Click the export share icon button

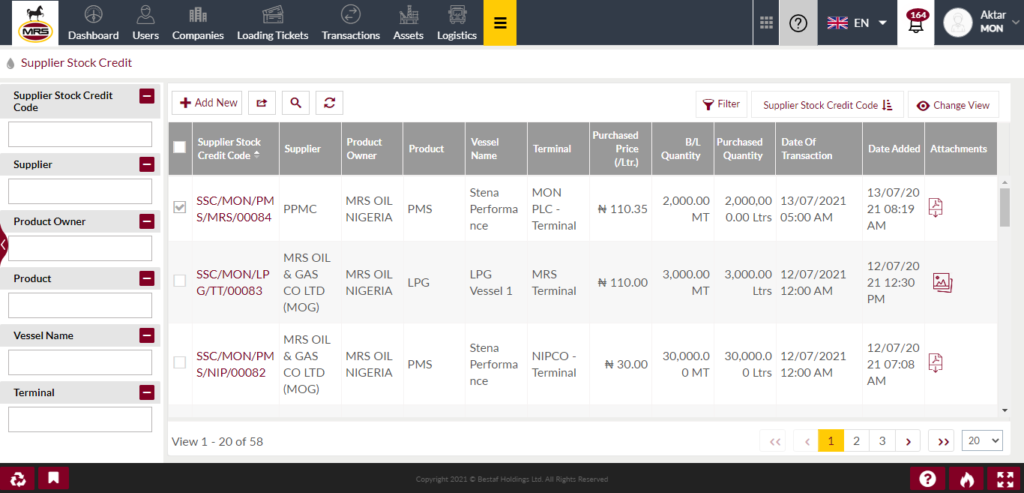pos(262,103)
